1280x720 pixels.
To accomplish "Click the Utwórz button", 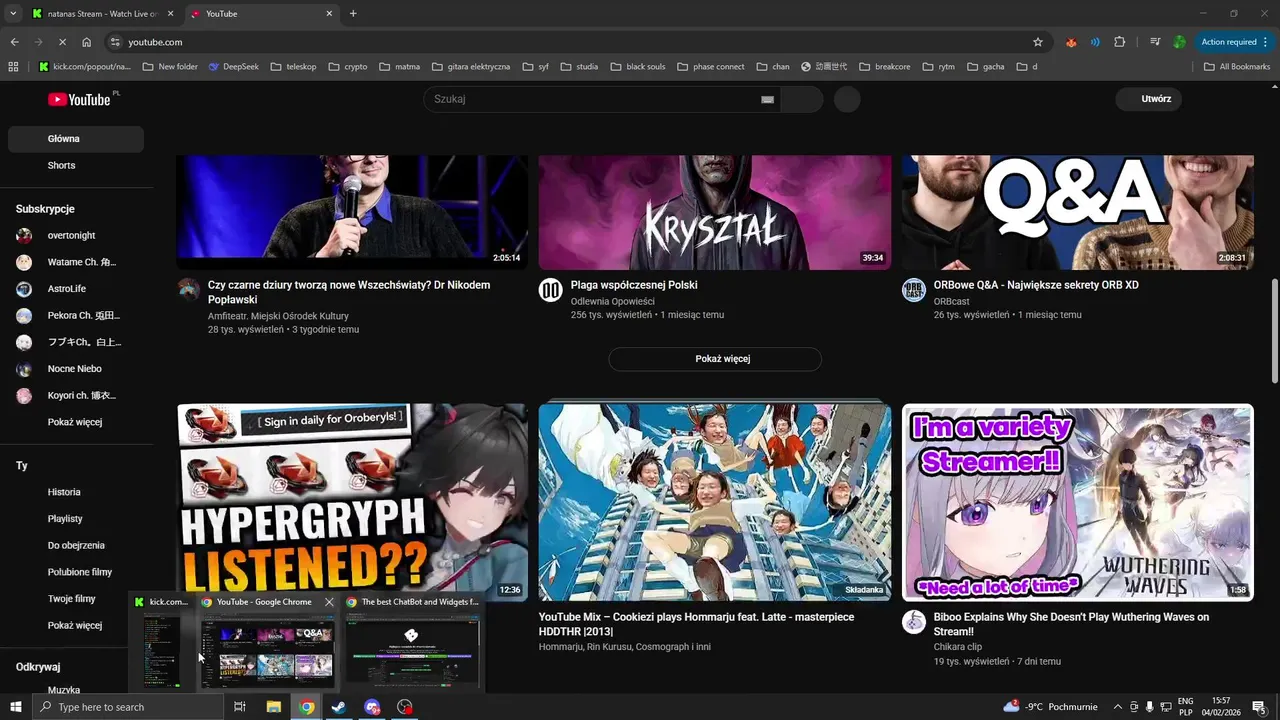I will click(1149, 99).
